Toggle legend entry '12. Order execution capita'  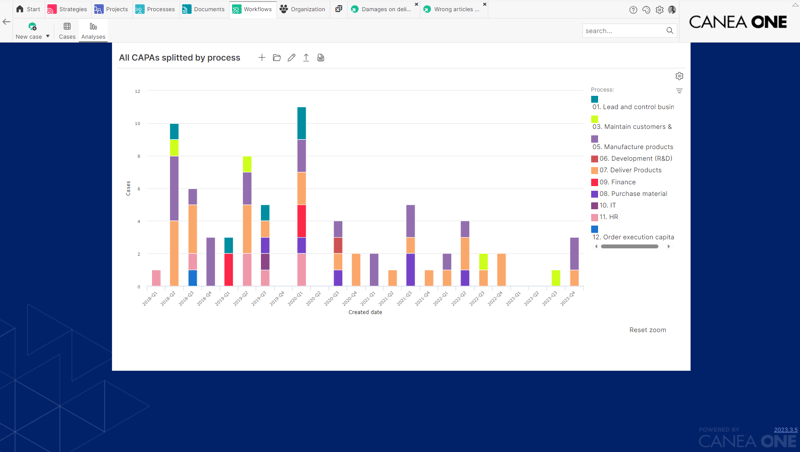[x=633, y=237]
